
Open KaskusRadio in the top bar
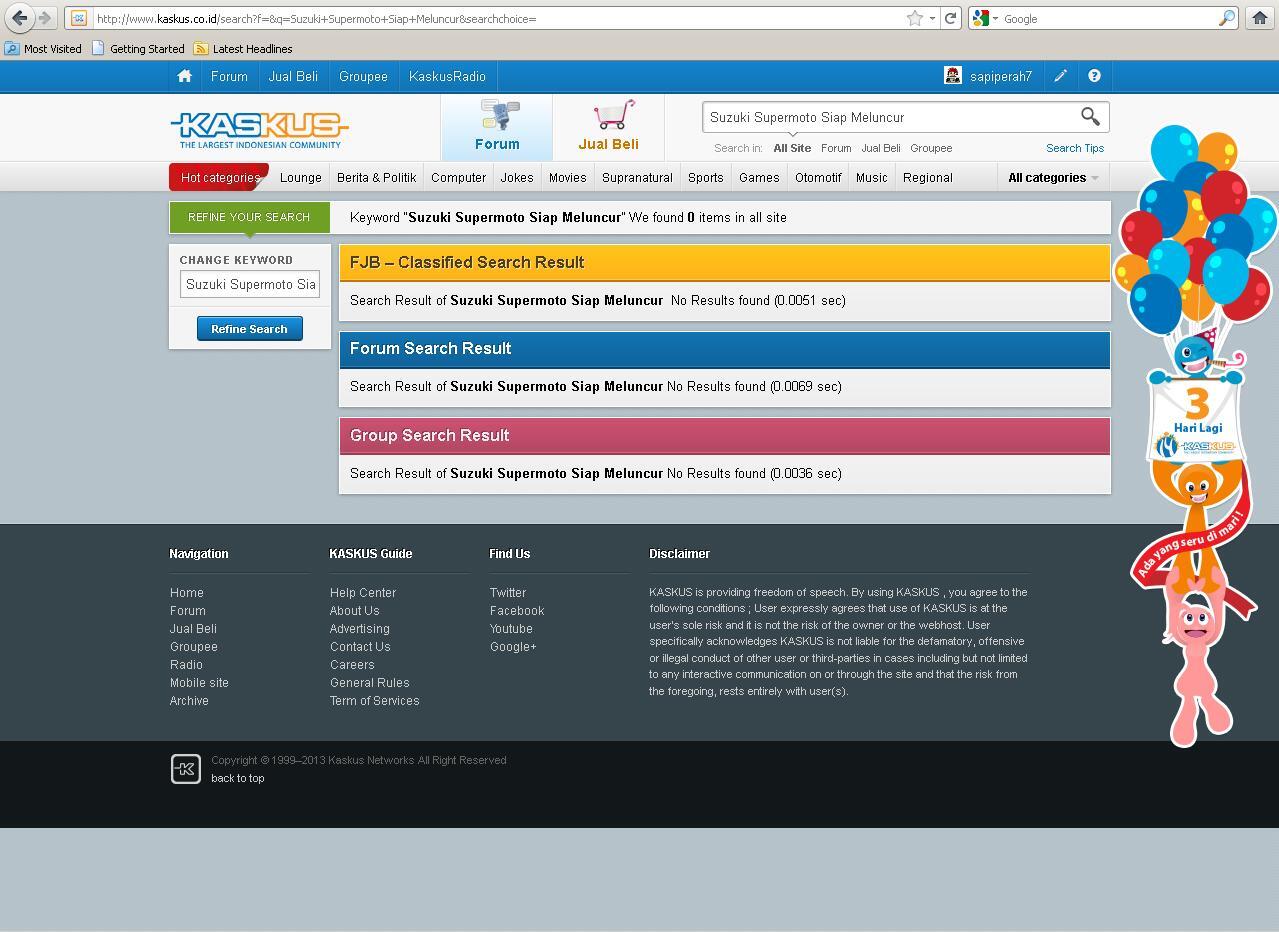point(447,76)
